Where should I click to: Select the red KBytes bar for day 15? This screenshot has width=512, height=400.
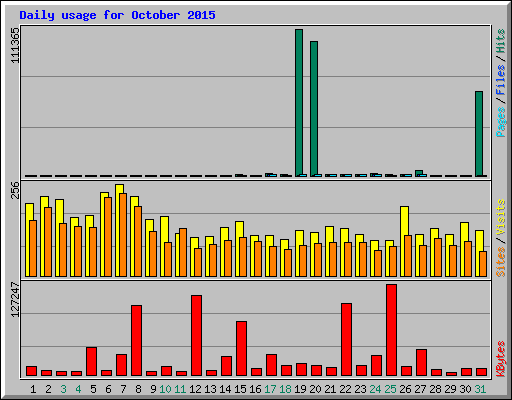pyautogui.click(x=241, y=348)
